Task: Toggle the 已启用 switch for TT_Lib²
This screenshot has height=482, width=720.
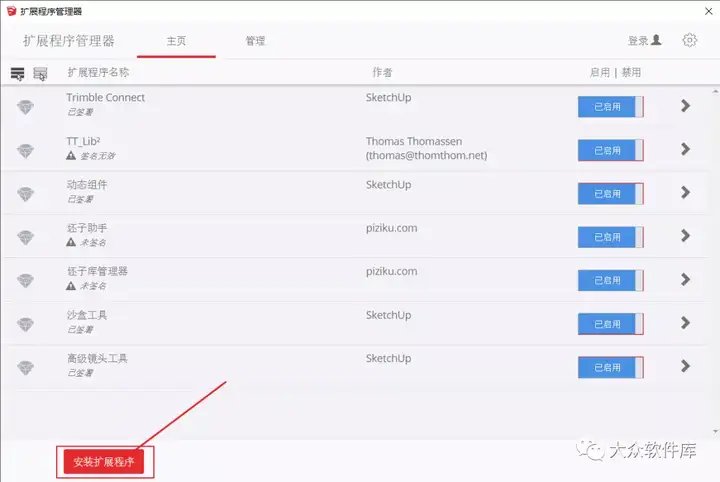Action: tap(611, 150)
